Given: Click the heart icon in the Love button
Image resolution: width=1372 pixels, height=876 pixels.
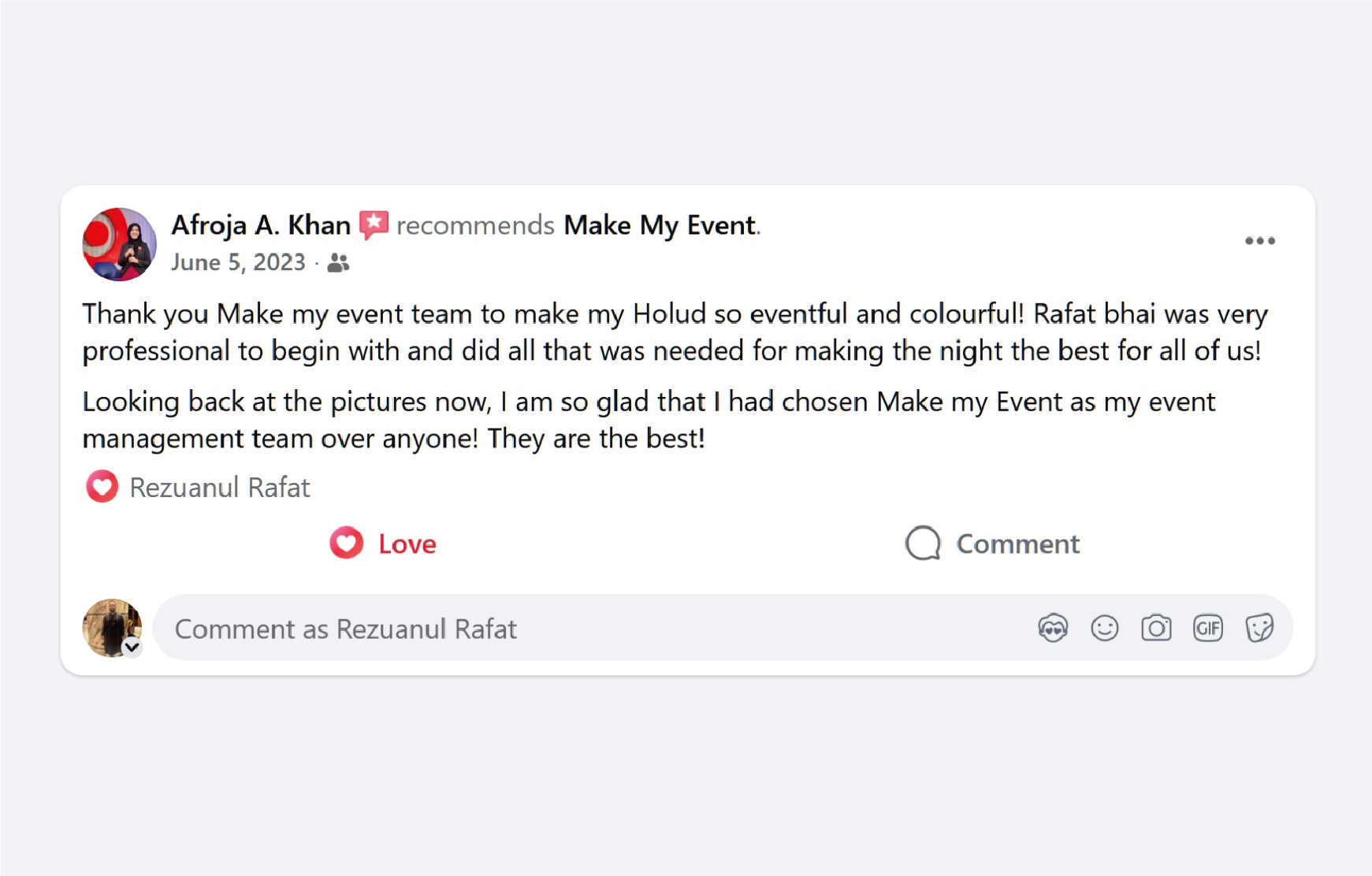Looking at the screenshot, I should (x=347, y=543).
